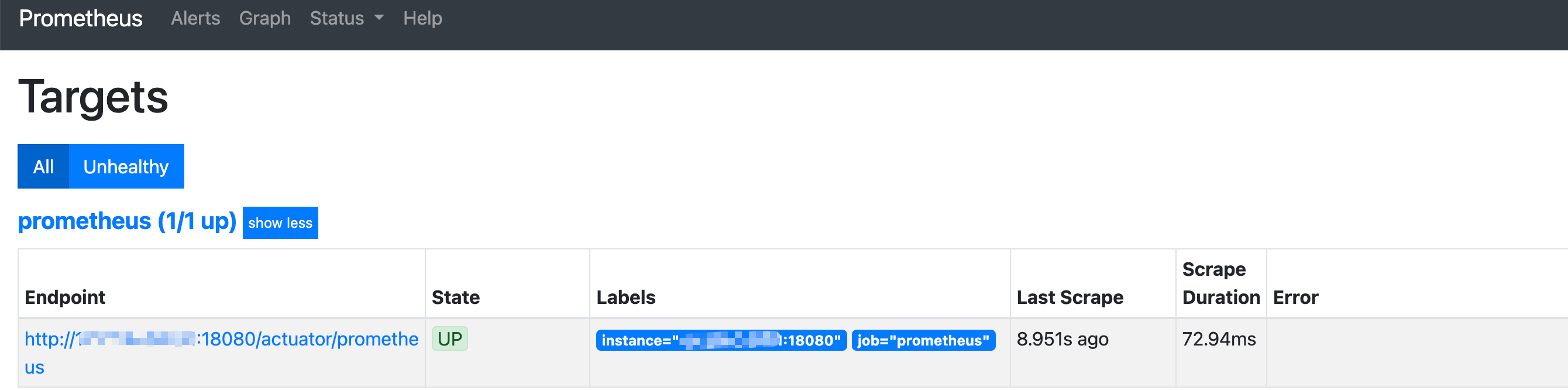Expand the Status dropdown menu
The height and width of the screenshot is (390, 1568).
pos(337,18)
